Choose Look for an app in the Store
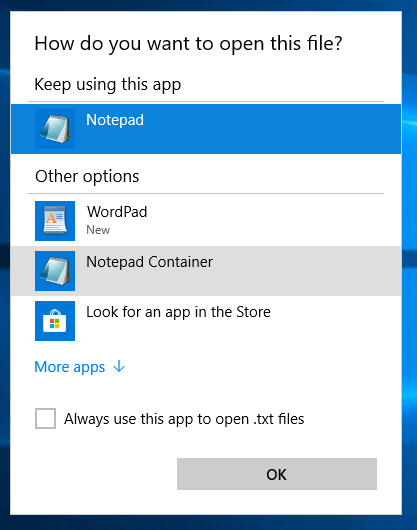The width and height of the screenshot is (417, 530). click(206, 321)
